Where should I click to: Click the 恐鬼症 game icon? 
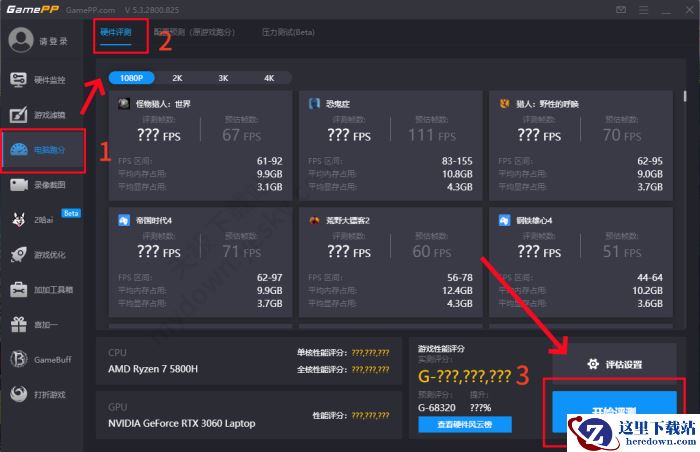point(314,104)
